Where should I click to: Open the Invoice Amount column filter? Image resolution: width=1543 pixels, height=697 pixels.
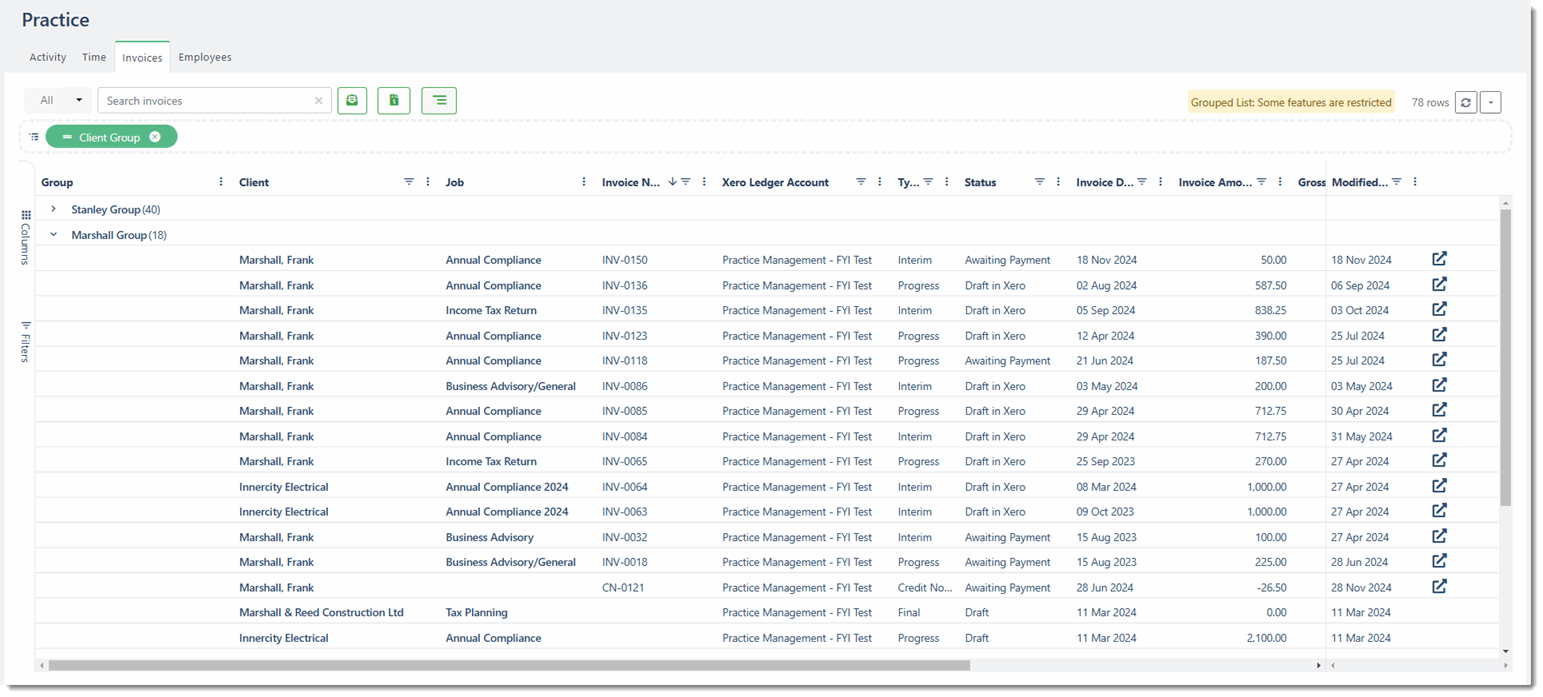(1262, 182)
